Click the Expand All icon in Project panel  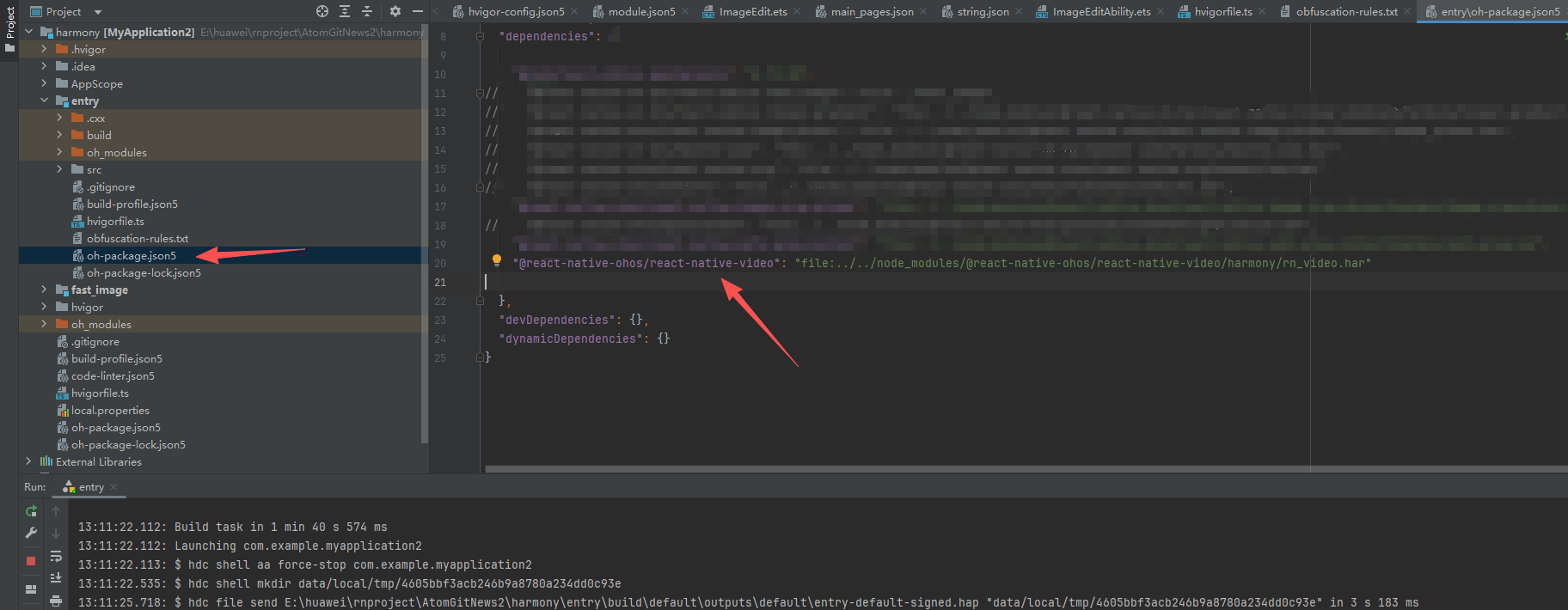pos(345,11)
